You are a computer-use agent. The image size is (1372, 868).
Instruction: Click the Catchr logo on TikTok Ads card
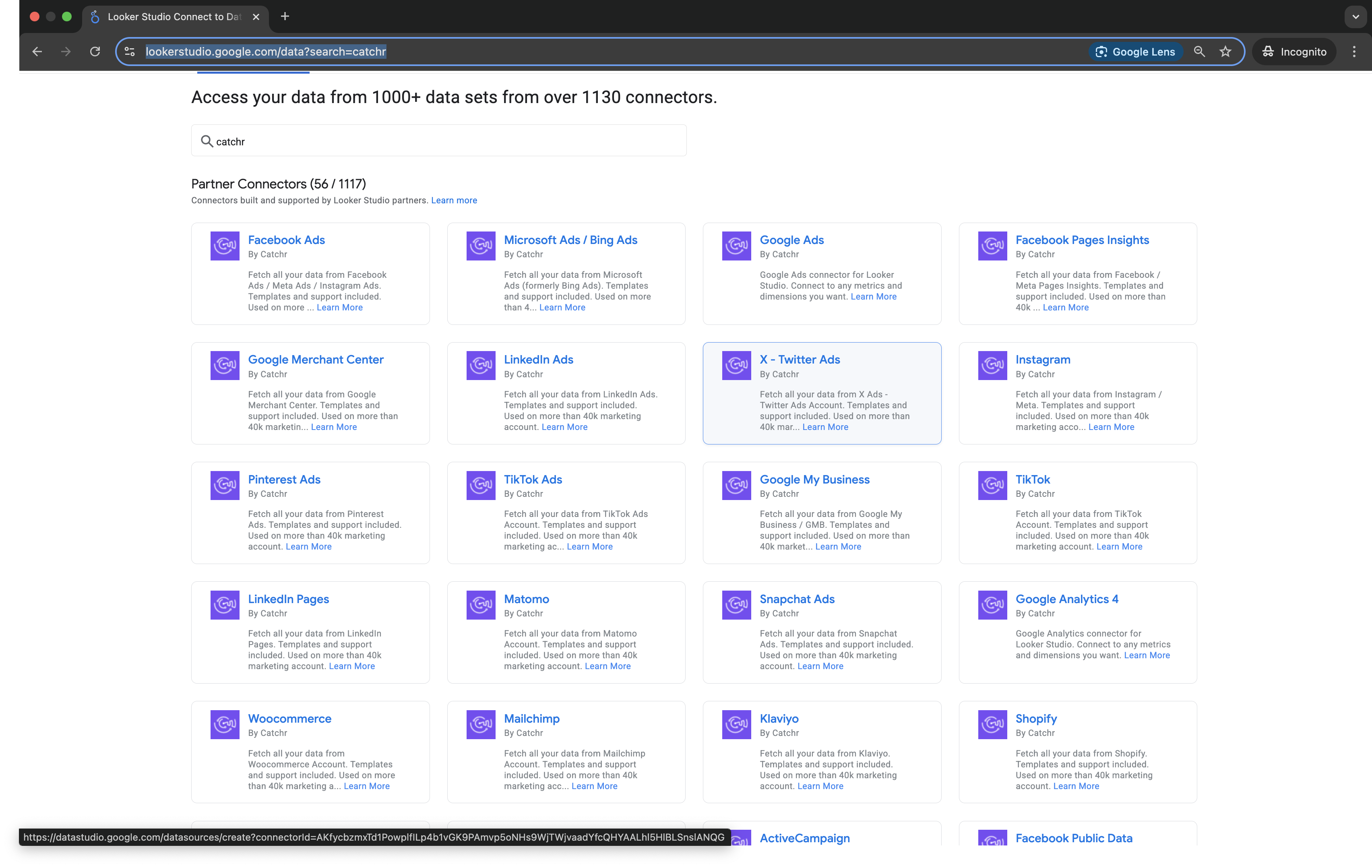[x=480, y=485]
